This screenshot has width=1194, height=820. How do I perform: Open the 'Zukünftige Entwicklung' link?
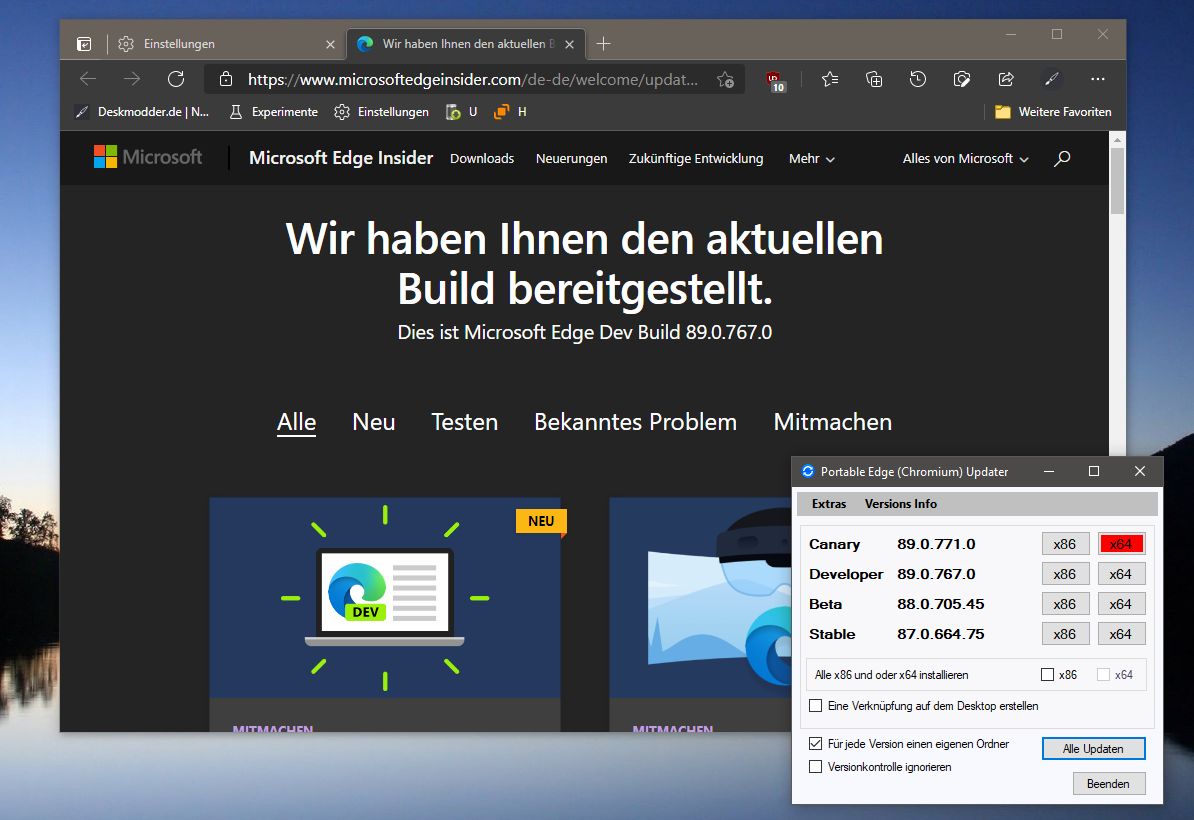pyautogui.click(x=696, y=158)
